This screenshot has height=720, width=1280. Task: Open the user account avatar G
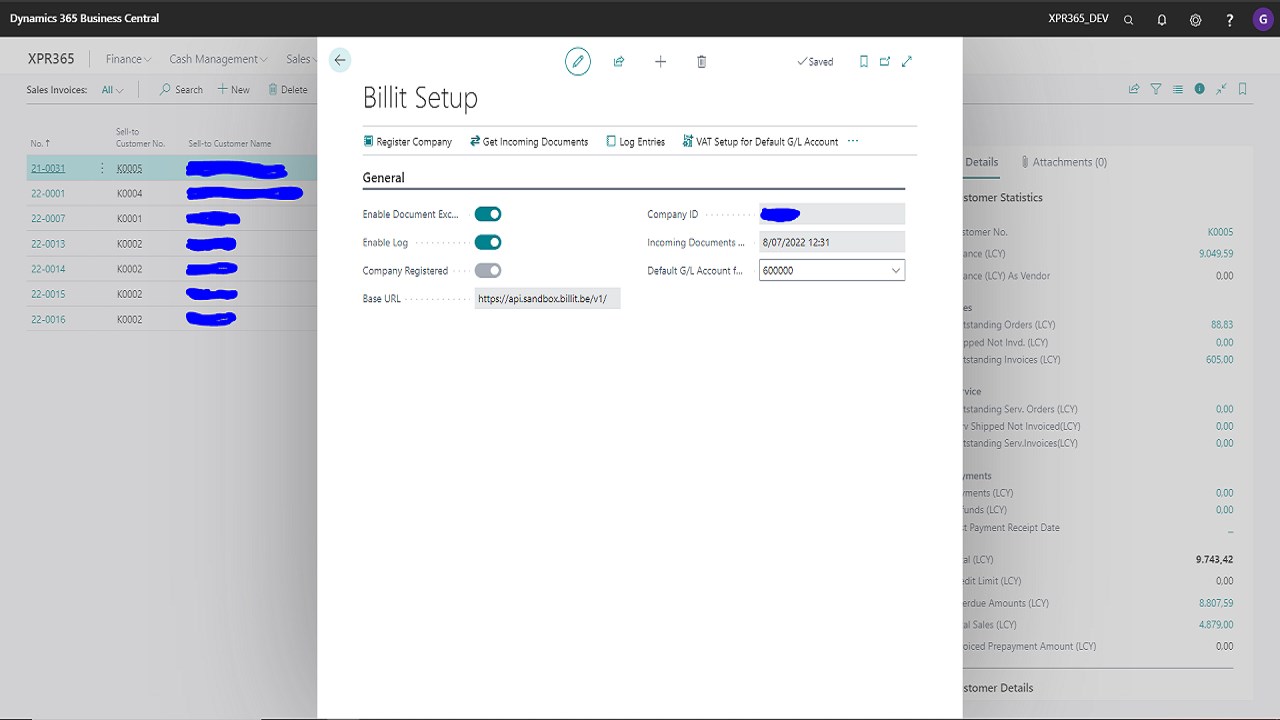click(x=1262, y=19)
